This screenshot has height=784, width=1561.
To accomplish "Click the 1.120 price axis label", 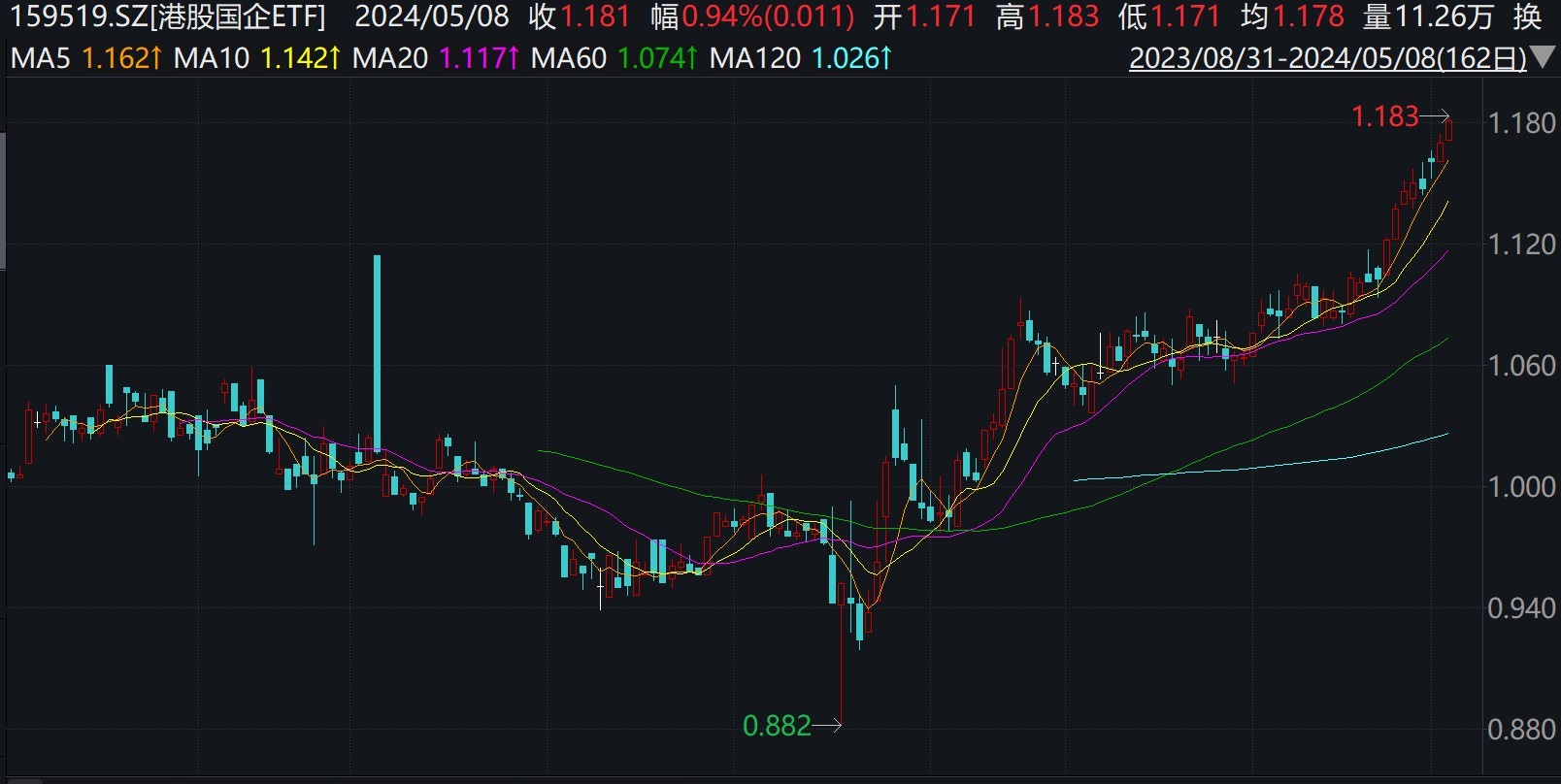I will [1521, 245].
